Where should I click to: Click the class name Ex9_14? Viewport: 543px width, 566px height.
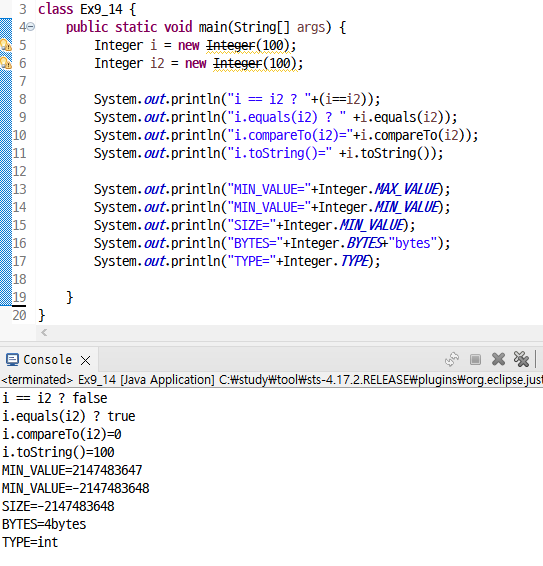101,9
